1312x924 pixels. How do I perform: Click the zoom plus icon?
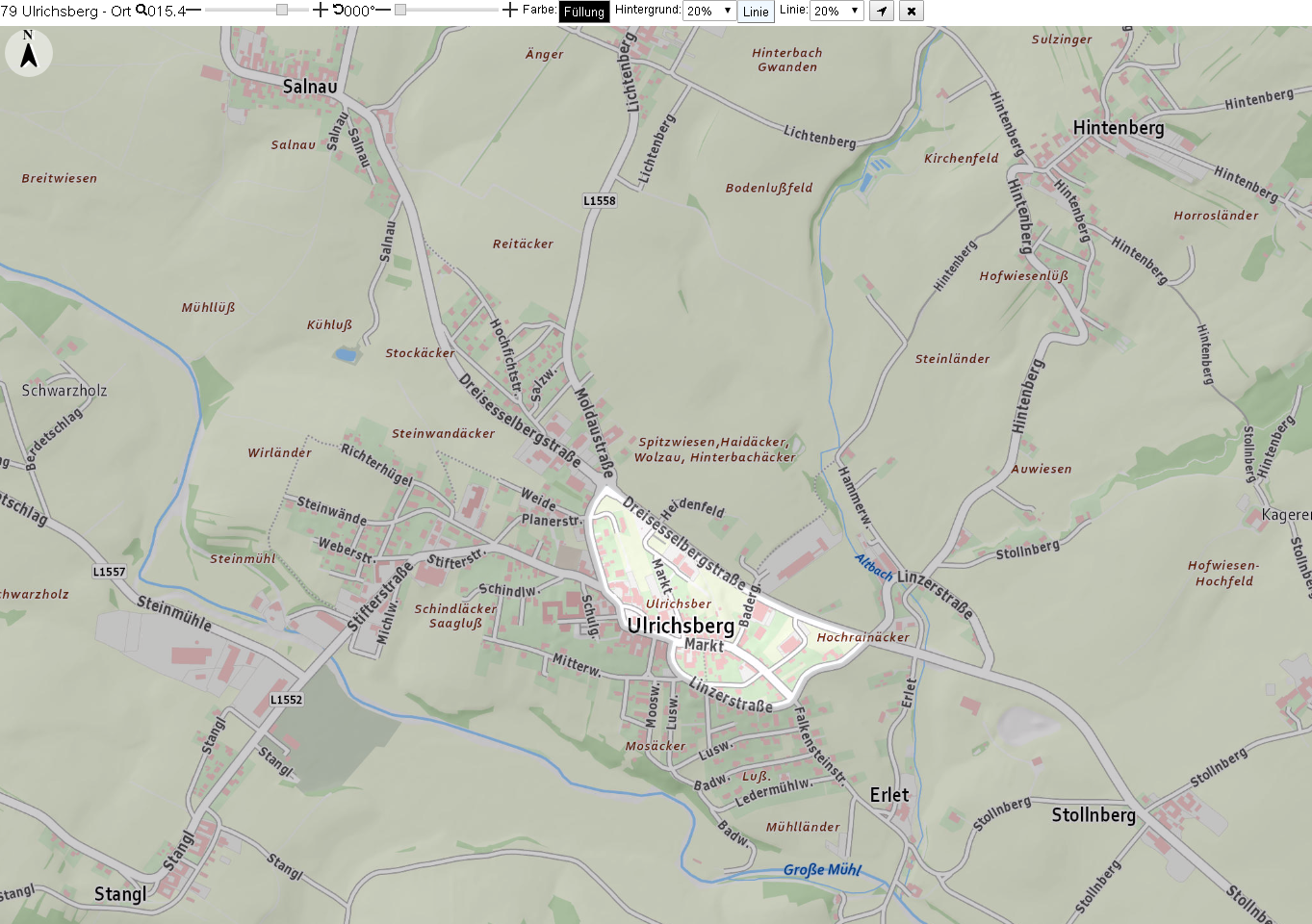click(320, 11)
